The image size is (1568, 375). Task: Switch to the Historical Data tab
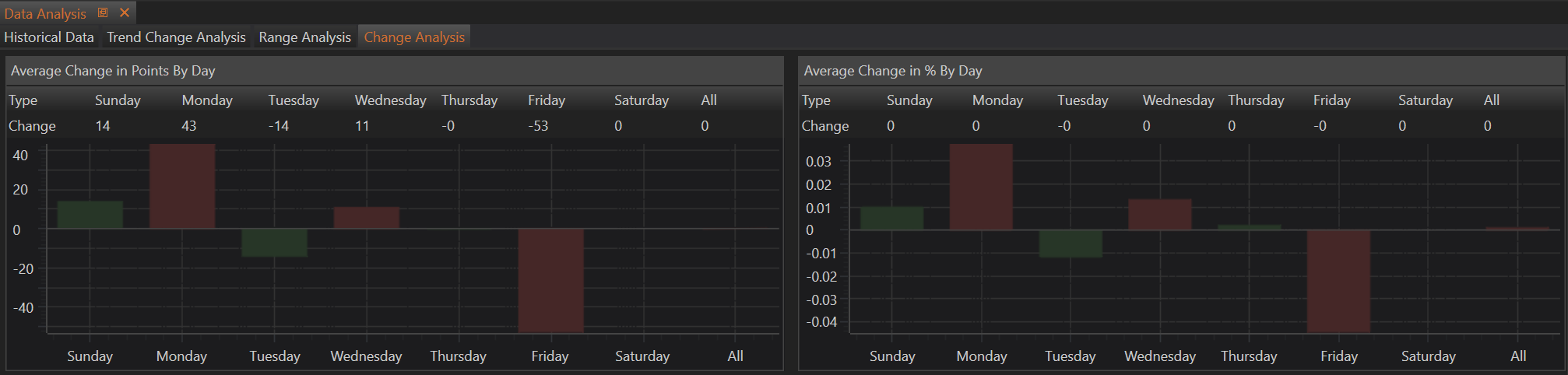click(49, 37)
